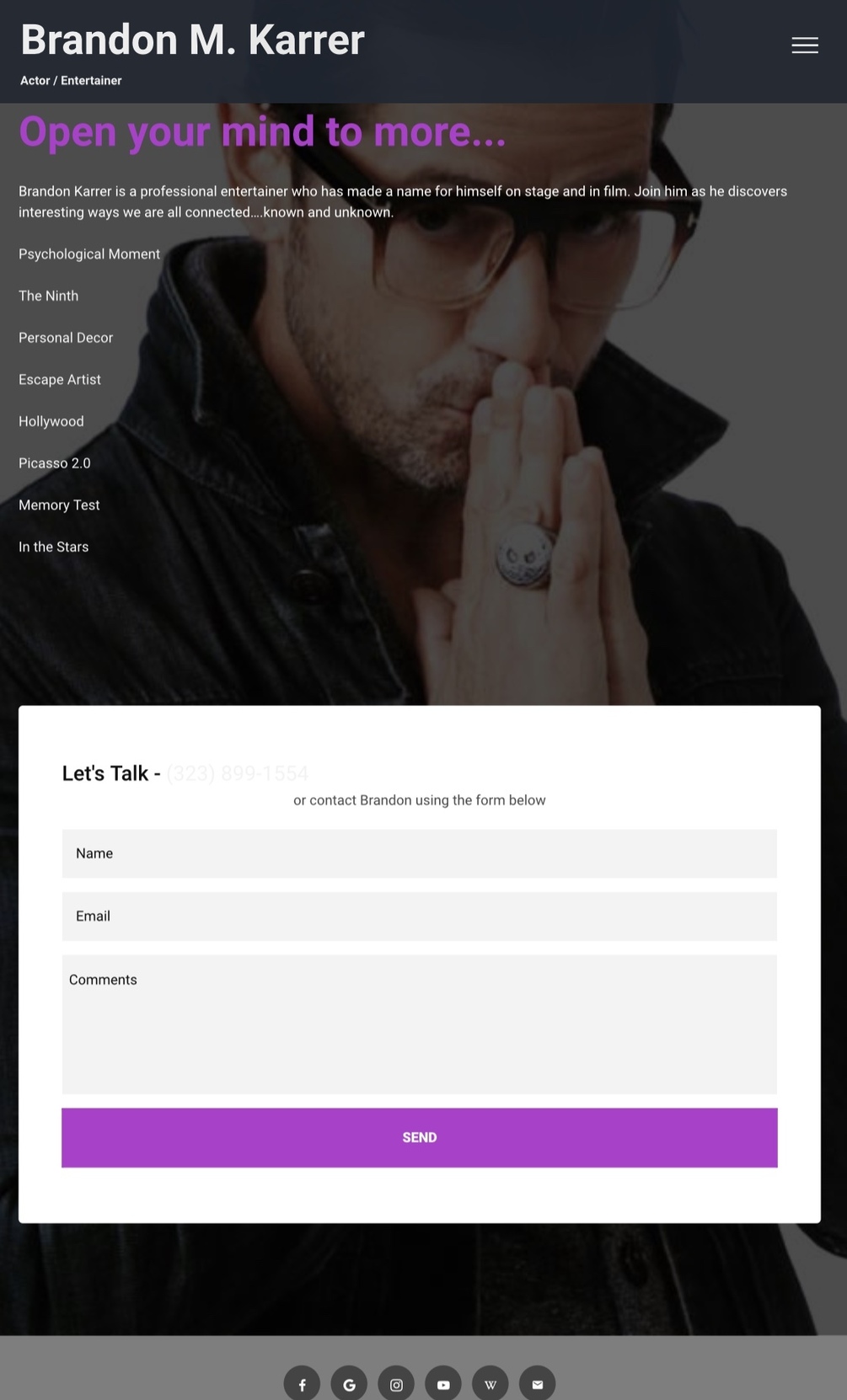Visit the Facebook social icon
Viewport: 847px width, 1400px height.
click(x=302, y=1384)
